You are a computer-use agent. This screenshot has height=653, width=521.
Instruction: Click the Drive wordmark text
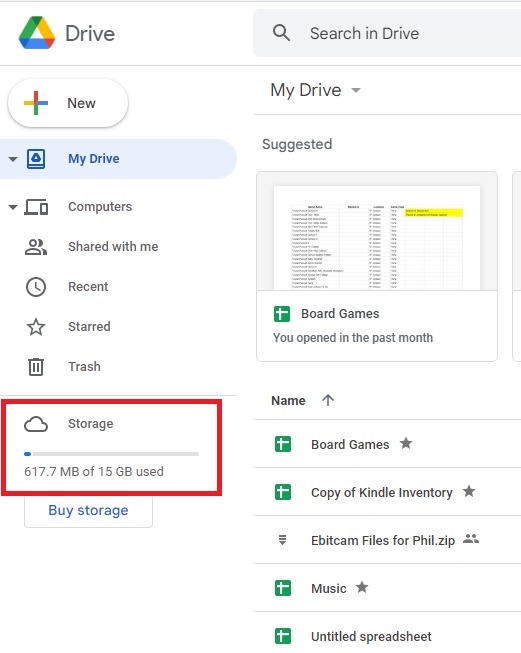(x=90, y=34)
